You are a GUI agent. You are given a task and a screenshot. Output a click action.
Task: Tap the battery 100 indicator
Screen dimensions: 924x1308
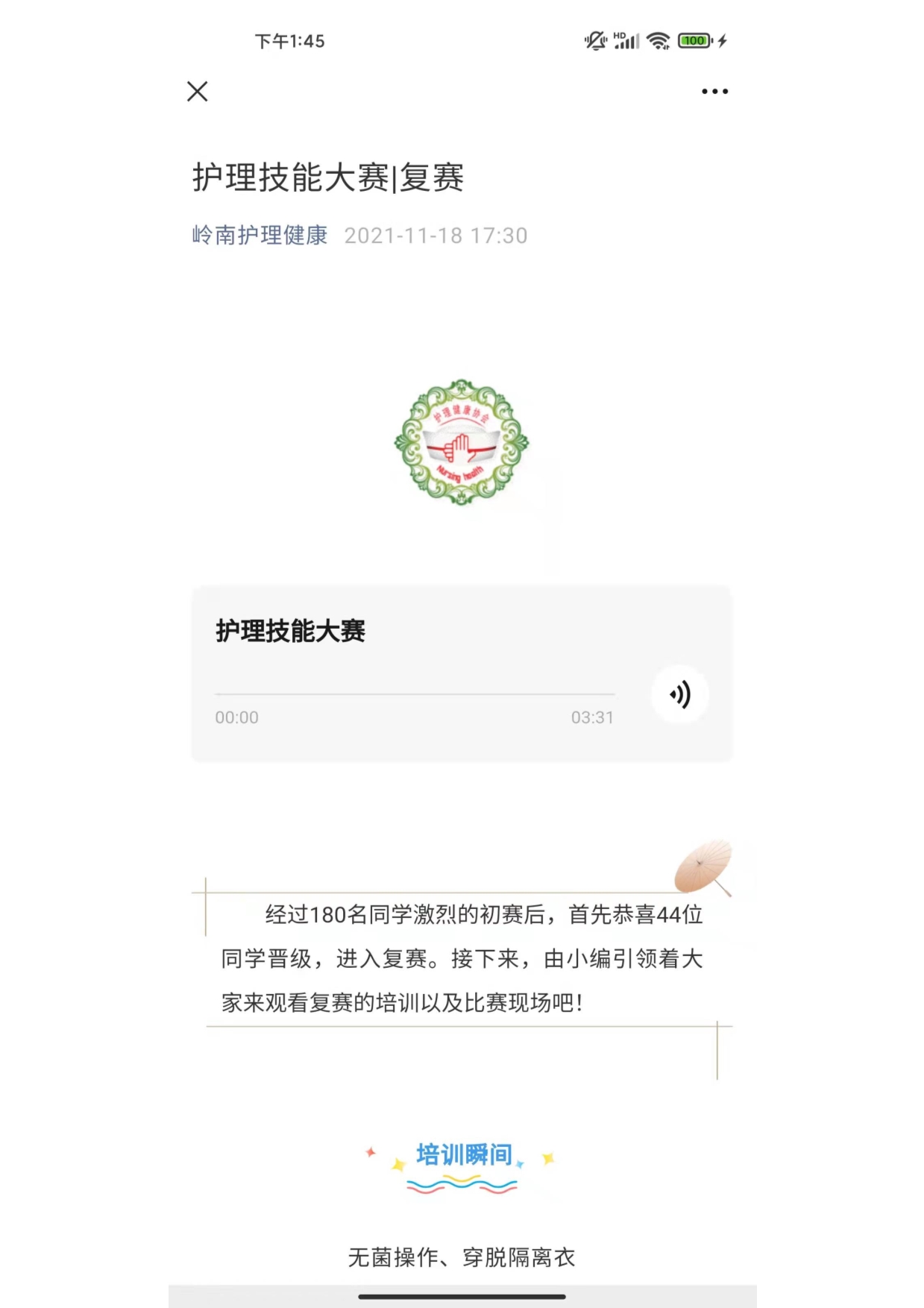(695, 41)
